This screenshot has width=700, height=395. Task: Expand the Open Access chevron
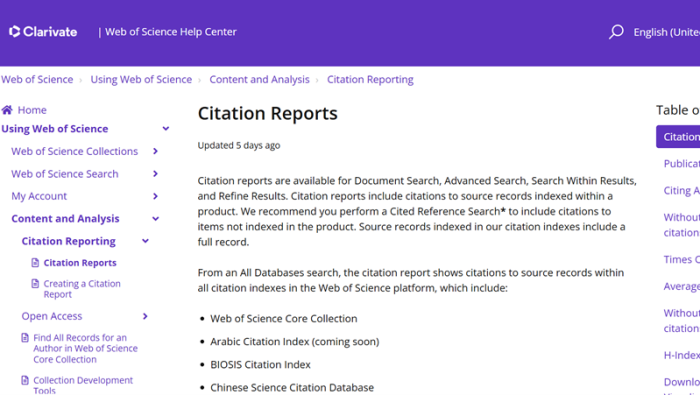[145, 316]
